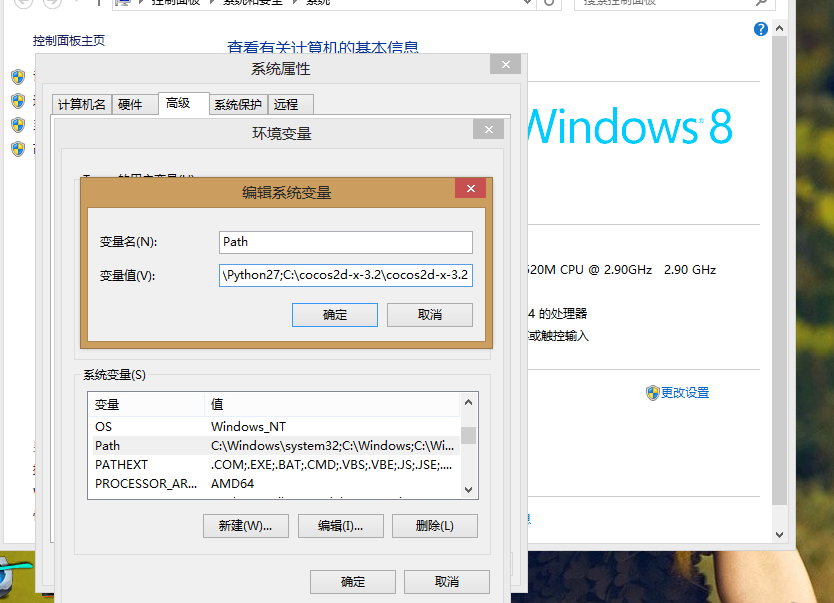
Task: Click Control Panel window scroll up arrow
Action: pyautogui.click(x=779, y=29)
